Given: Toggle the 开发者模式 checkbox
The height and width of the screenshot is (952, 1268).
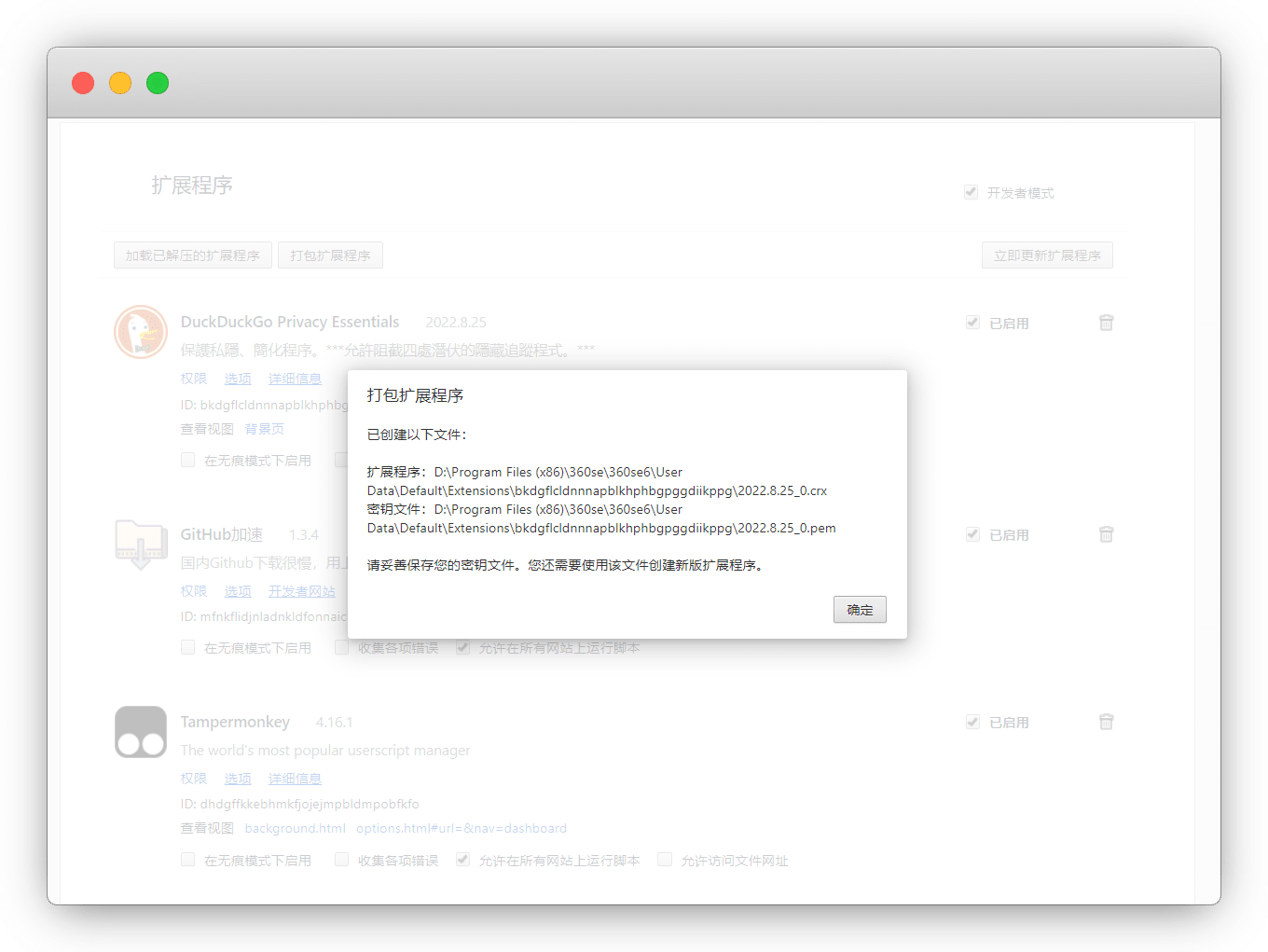Looking at the screenshot, I should point(971,193).
